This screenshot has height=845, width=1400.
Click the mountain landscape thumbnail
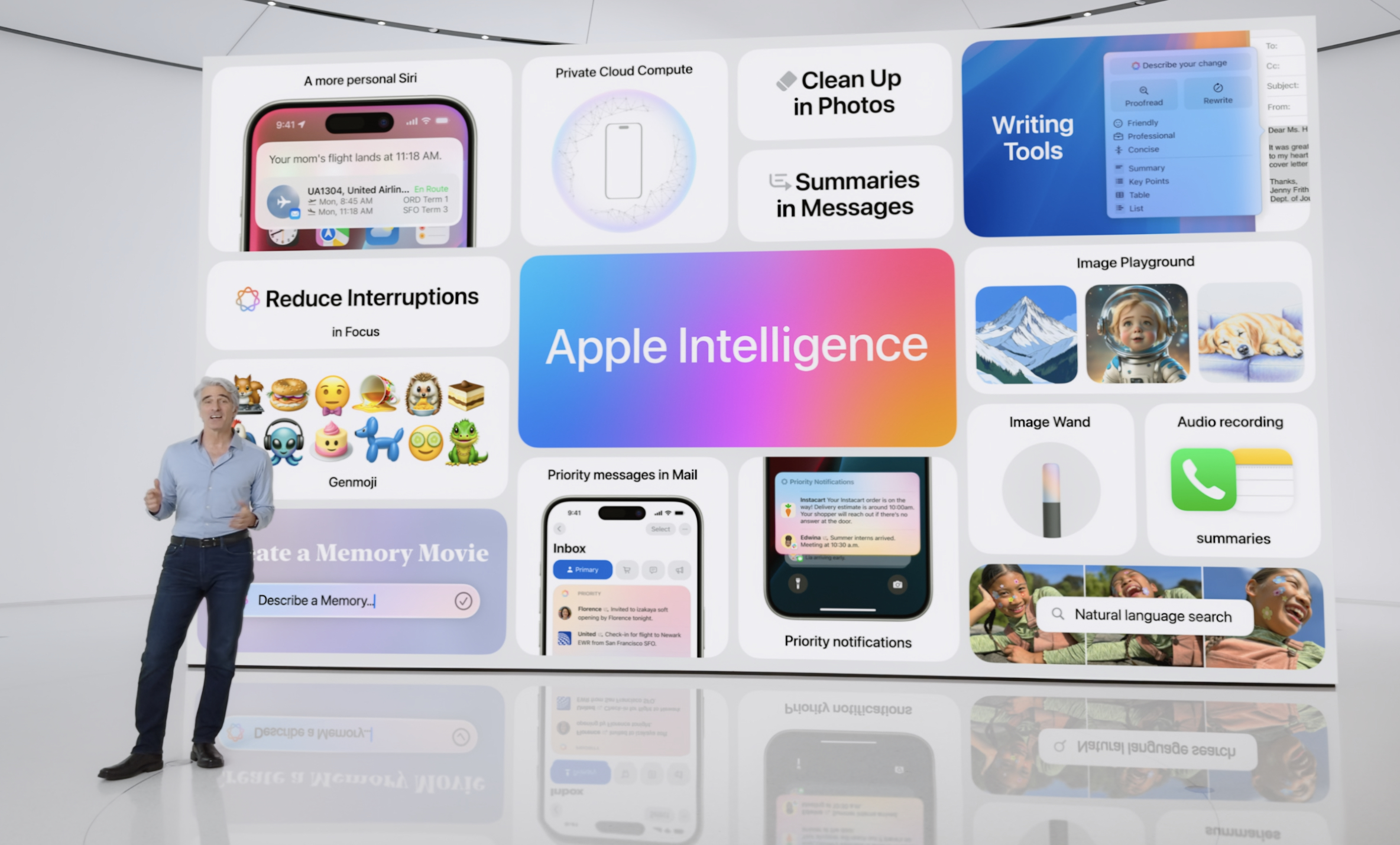point(1023,335)
